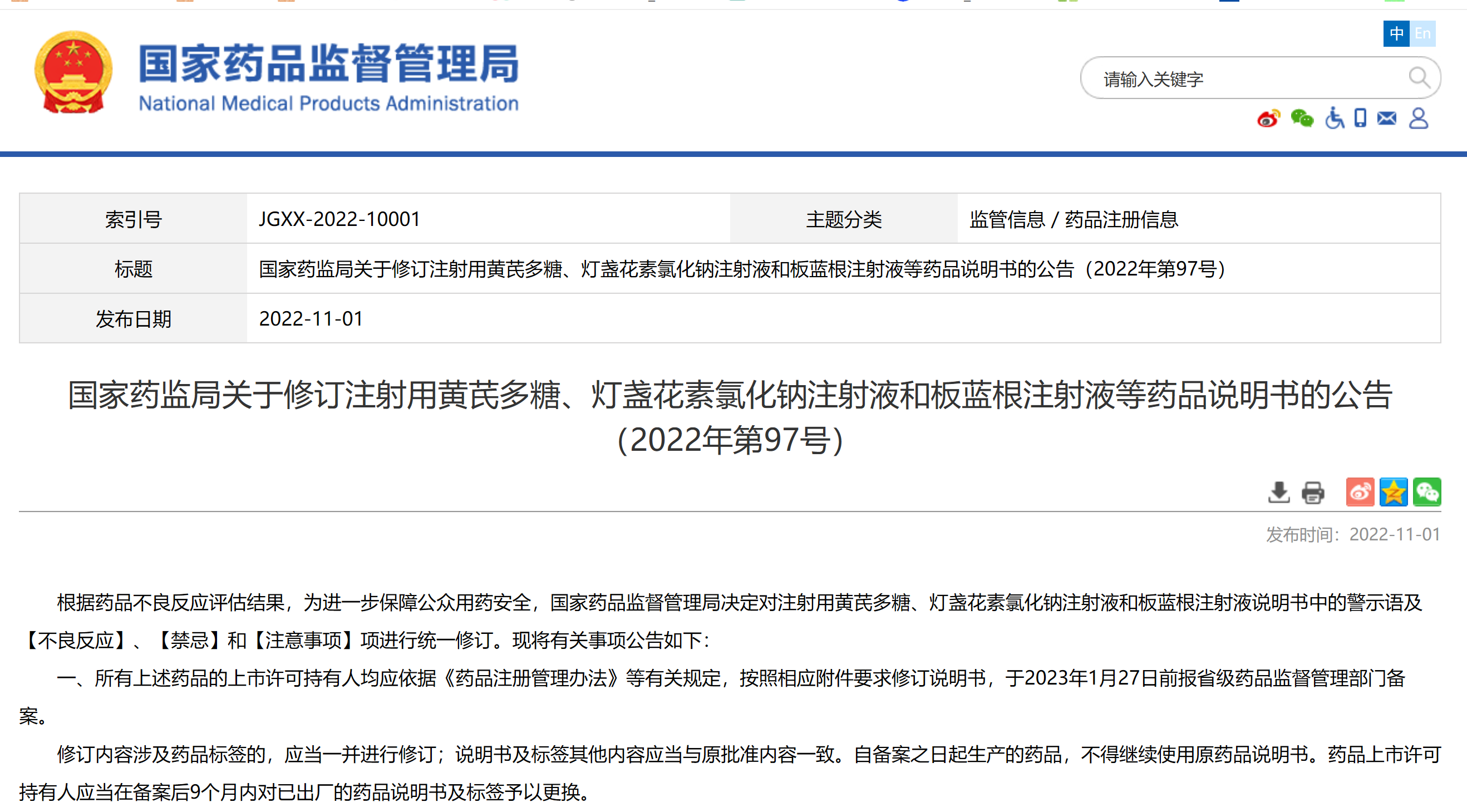Screen dimensions: 1467x812
Task: Print the article with printer icon
Action: (x=1313, y=493)
